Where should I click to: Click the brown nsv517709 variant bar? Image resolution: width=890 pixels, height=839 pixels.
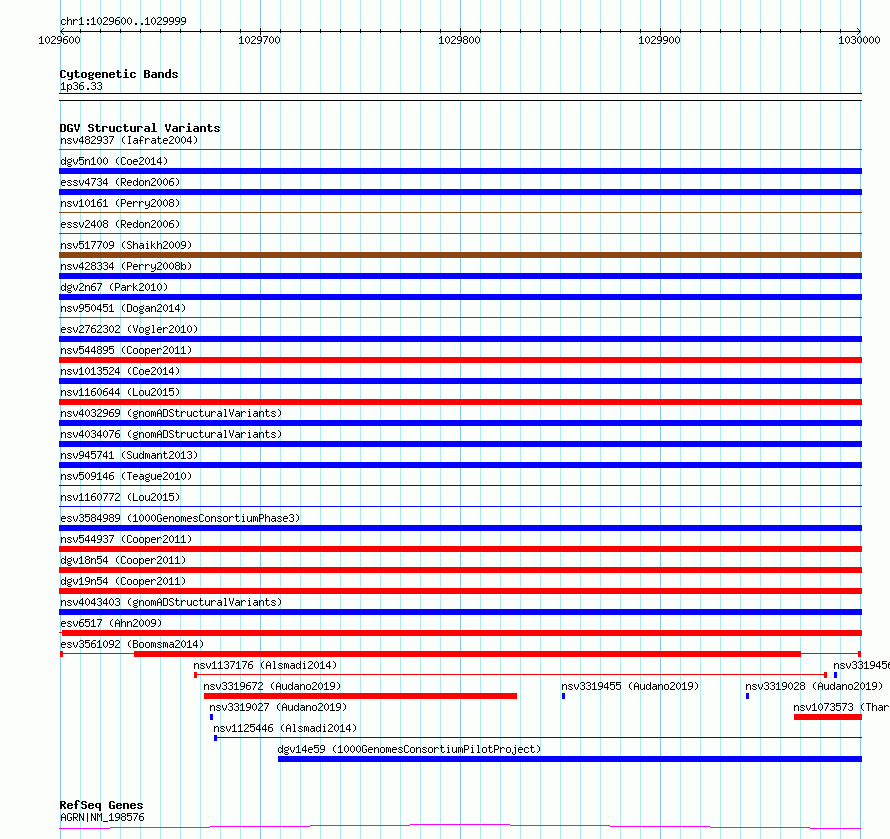(460, 255)
